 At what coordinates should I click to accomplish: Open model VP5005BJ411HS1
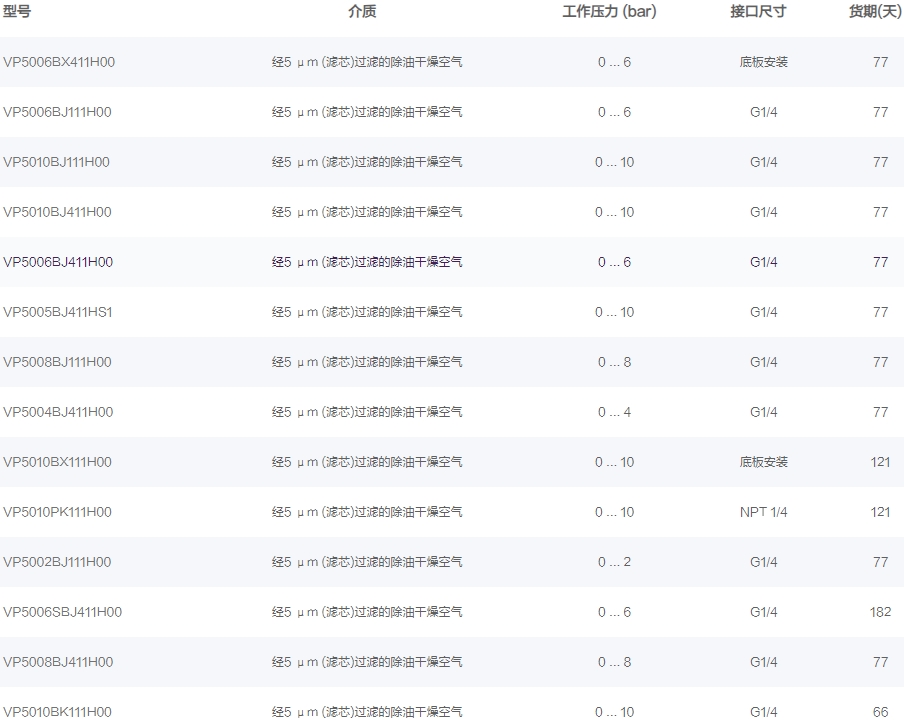pyautogui.click(x=58, y=312)
